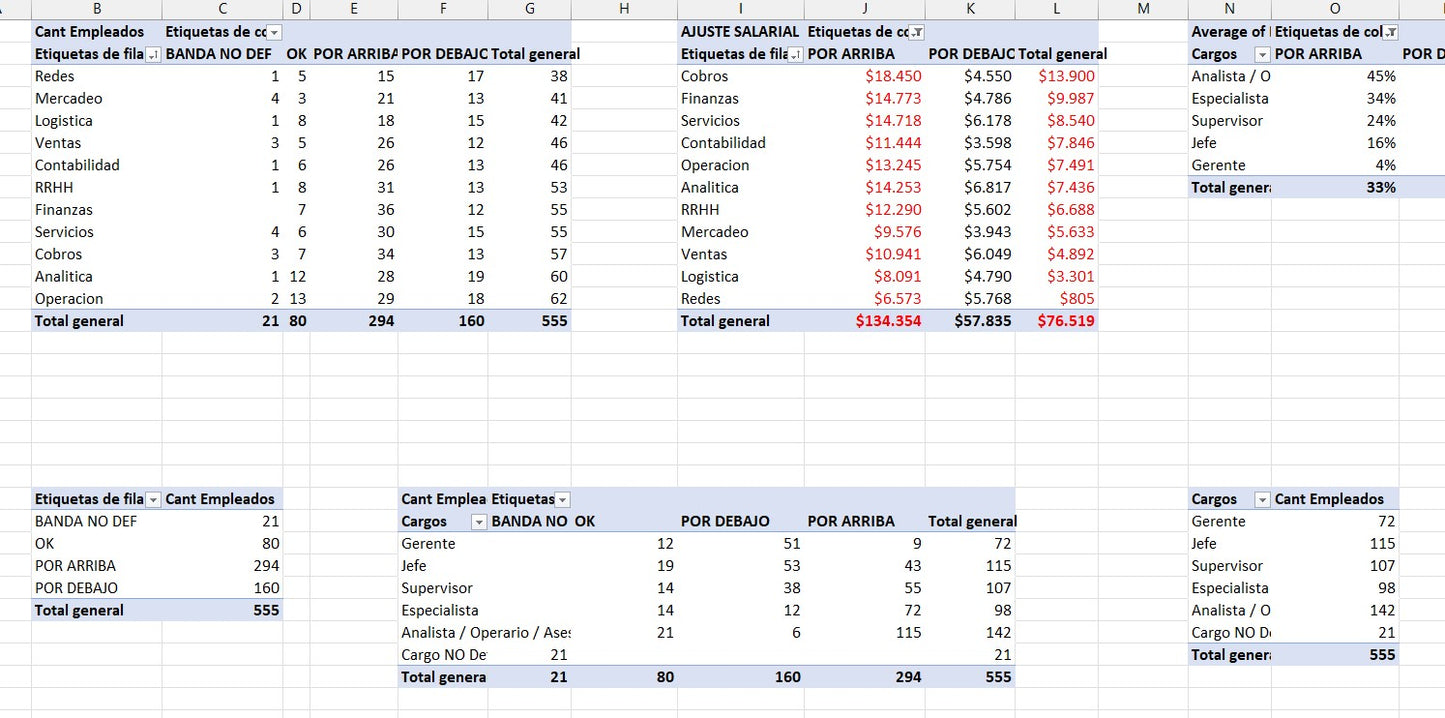Select column O header

[x=1335, y=9]
